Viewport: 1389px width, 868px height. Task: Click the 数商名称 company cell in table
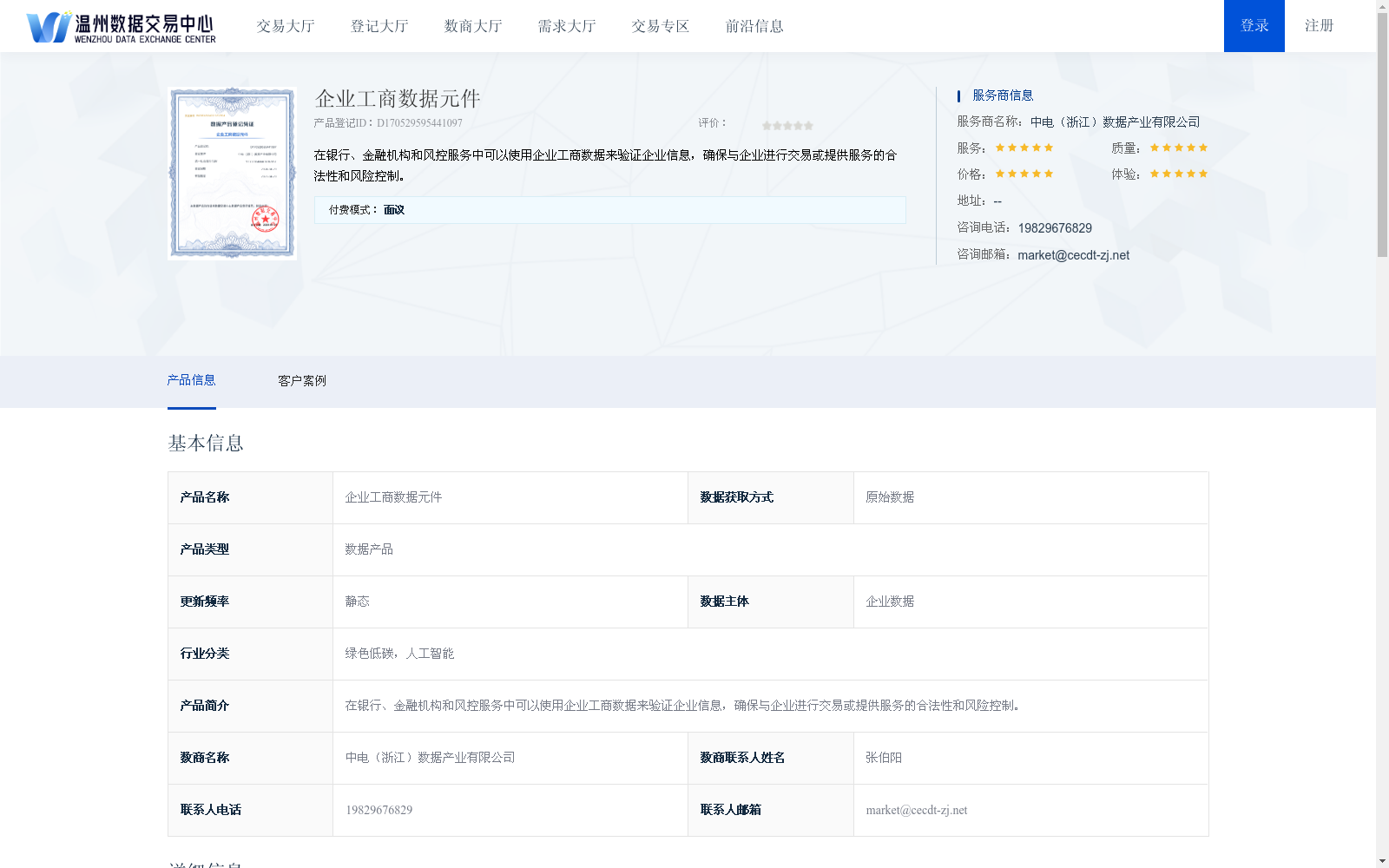point(510,758)
